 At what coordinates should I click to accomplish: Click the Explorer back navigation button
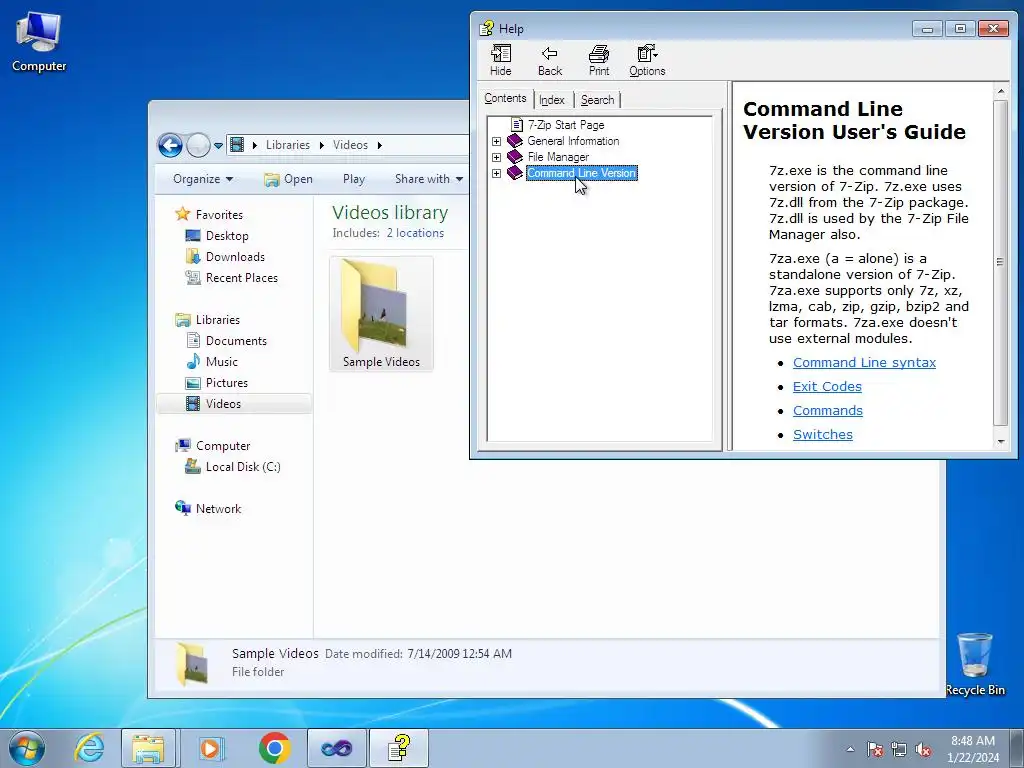pyautogui.click(x=170, y=145)
